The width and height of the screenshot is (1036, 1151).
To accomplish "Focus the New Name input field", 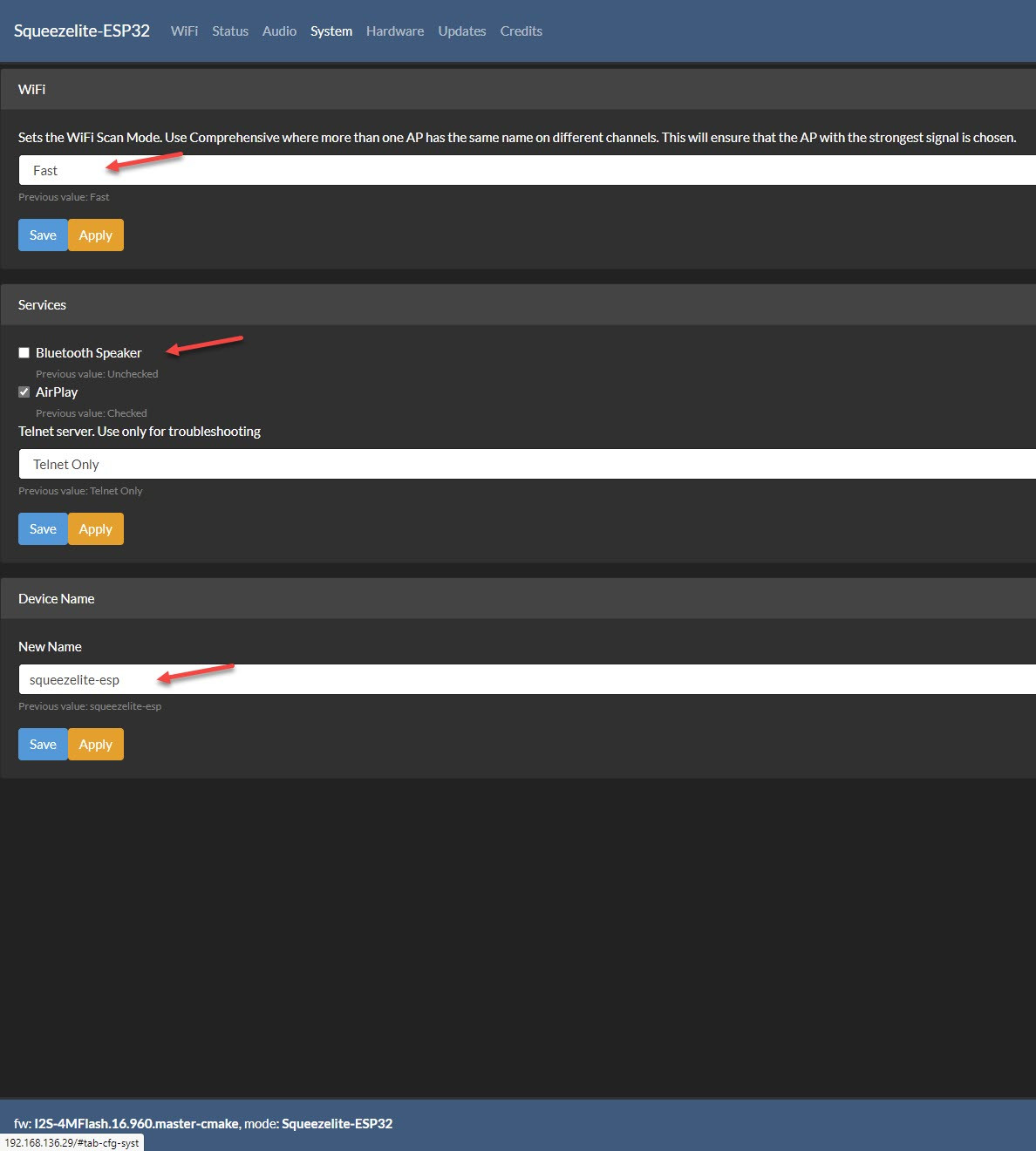I will click(x=527, y=679).
